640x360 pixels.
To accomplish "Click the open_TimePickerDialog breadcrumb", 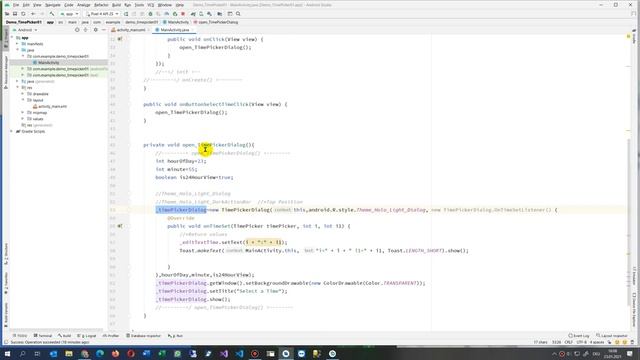I will click(216, 22).
